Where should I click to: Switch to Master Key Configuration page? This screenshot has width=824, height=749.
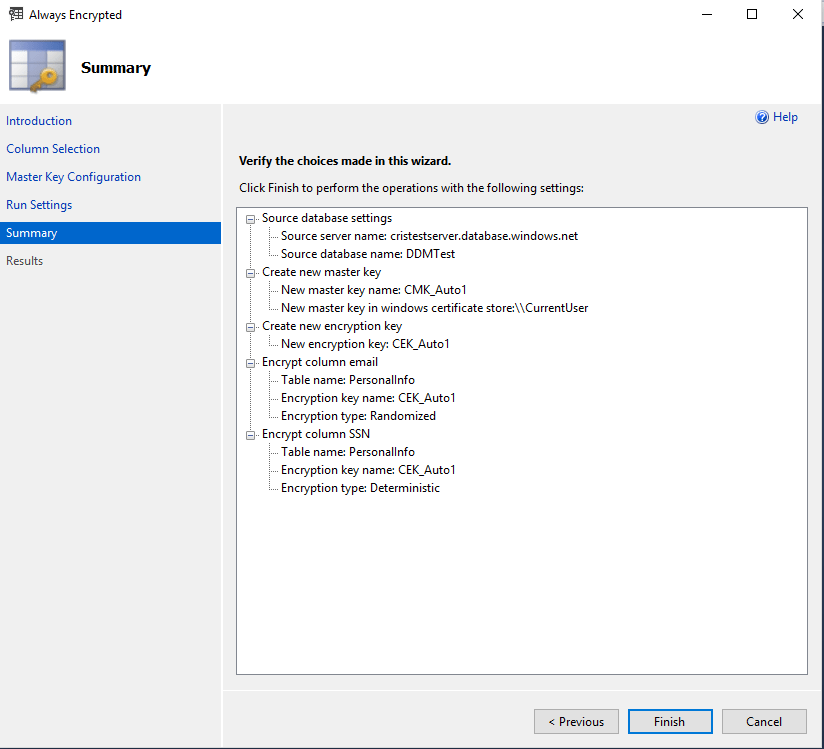coord(73,177)
